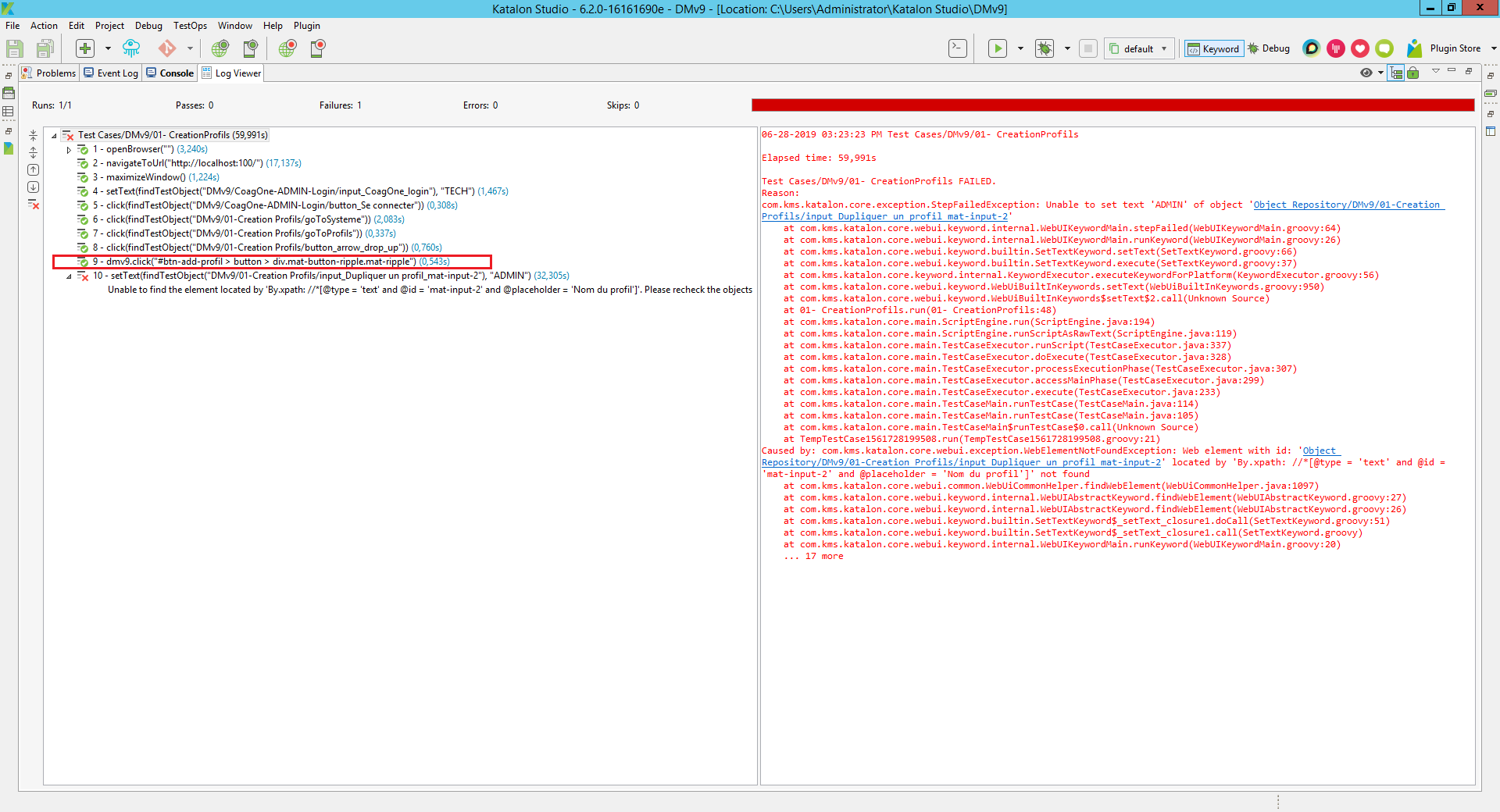Viewport: 1500px width, 812px height.
Task: Open the Plugin Store dropdown arrow
Action: tap(1494, 48)
